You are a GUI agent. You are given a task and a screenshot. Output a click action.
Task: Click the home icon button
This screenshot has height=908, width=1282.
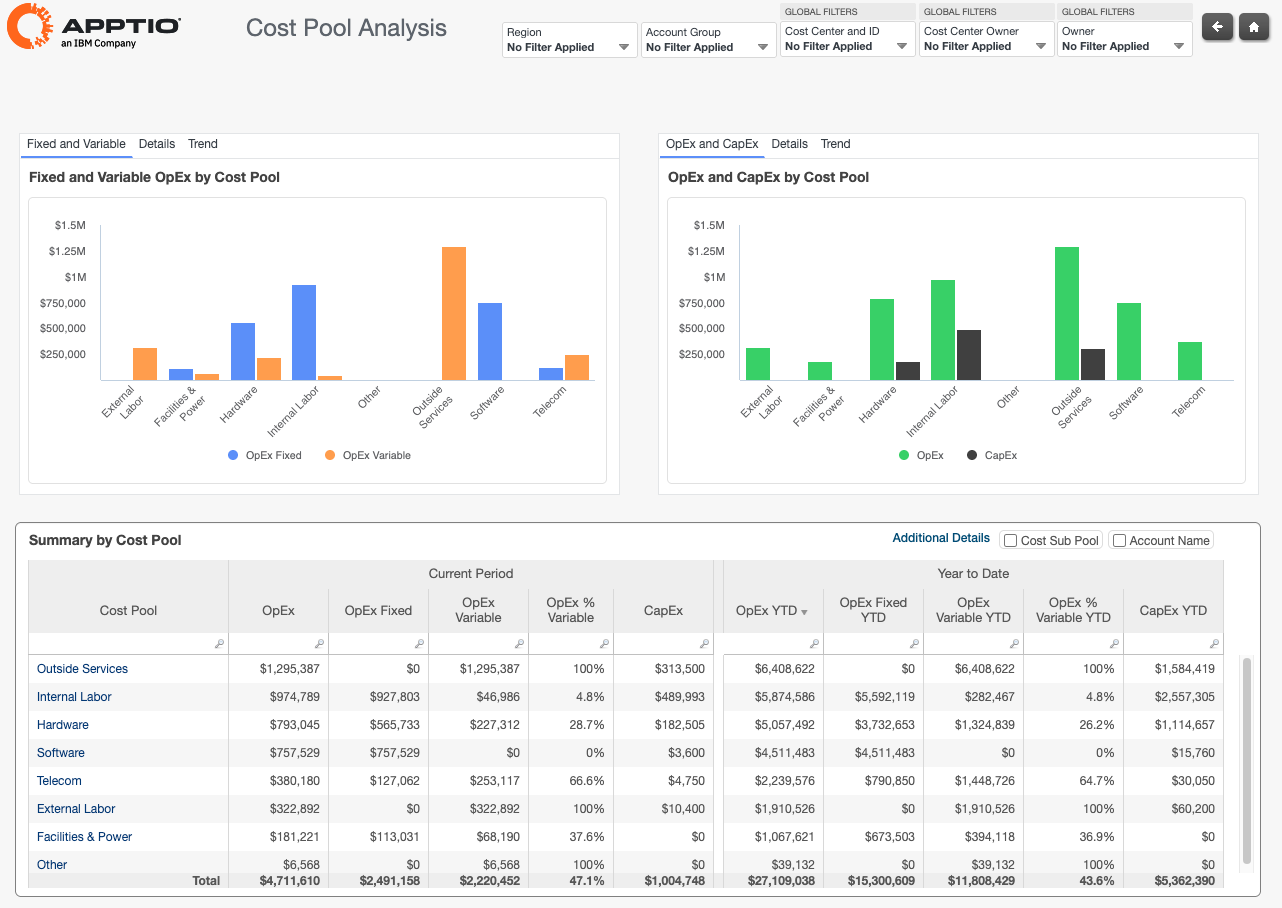click(x=1254, y=27)
